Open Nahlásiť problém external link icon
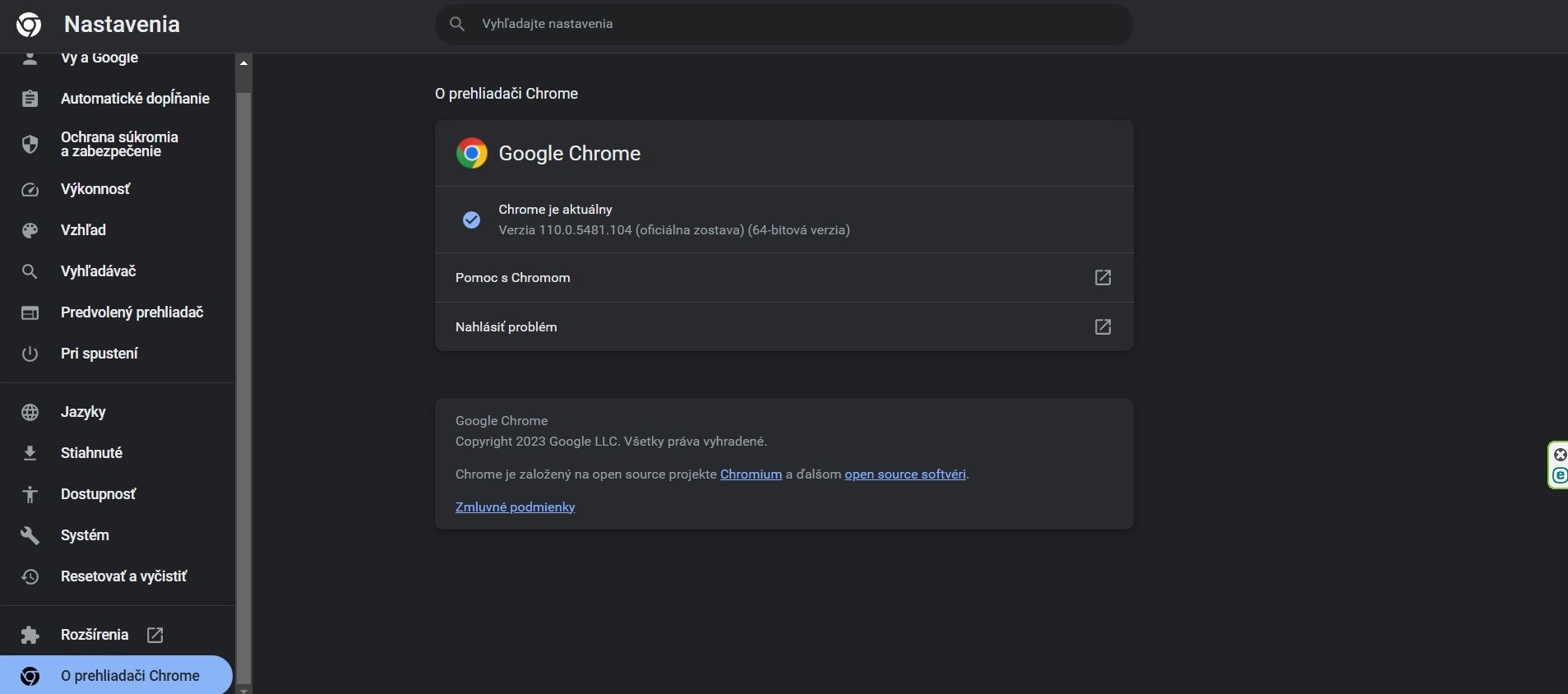 pos(1103,327)
